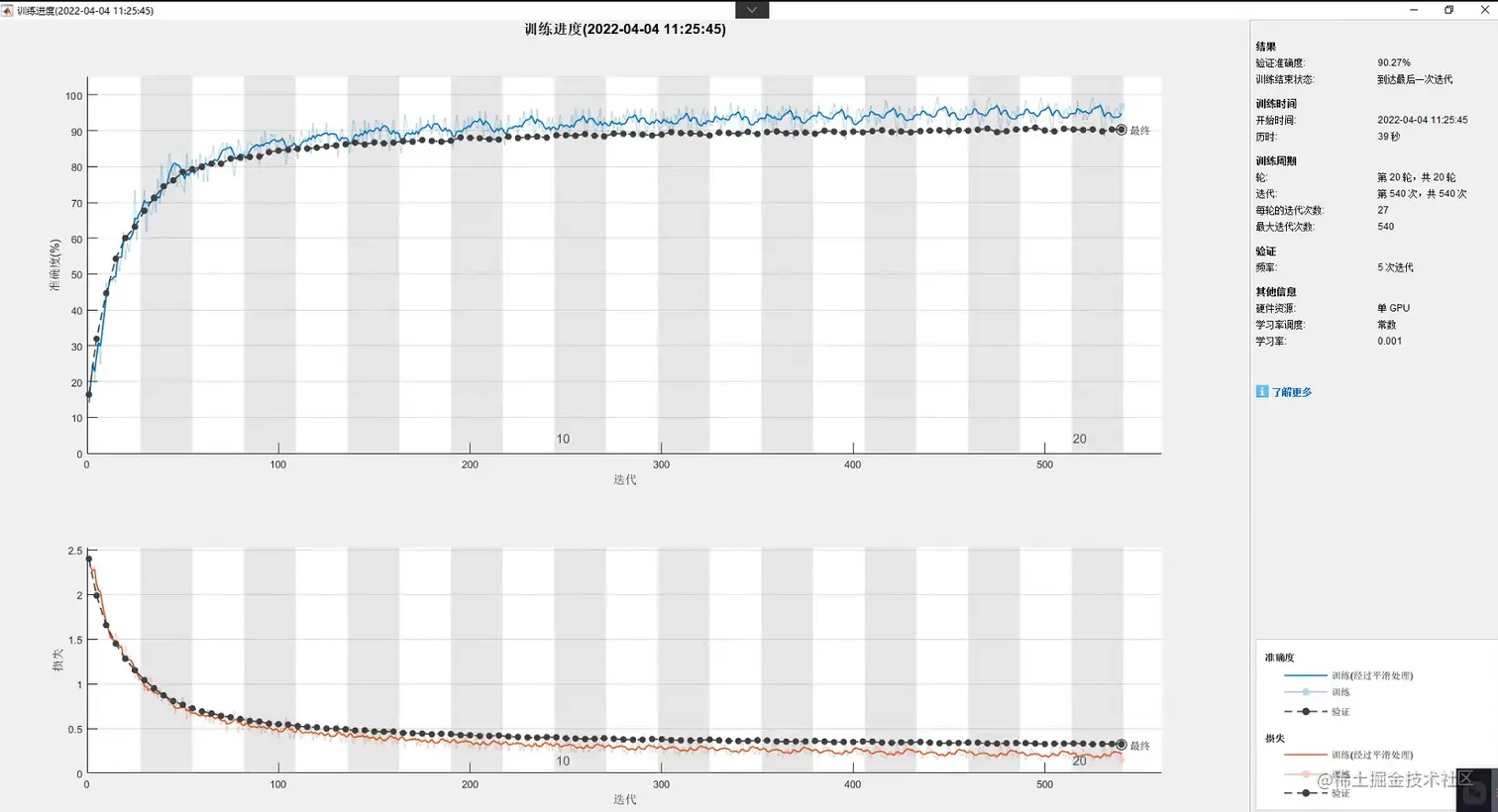Click the black 验证 marker under the 准确度 legend
The image size is (1498, 812).
[x=1306, y=711]
